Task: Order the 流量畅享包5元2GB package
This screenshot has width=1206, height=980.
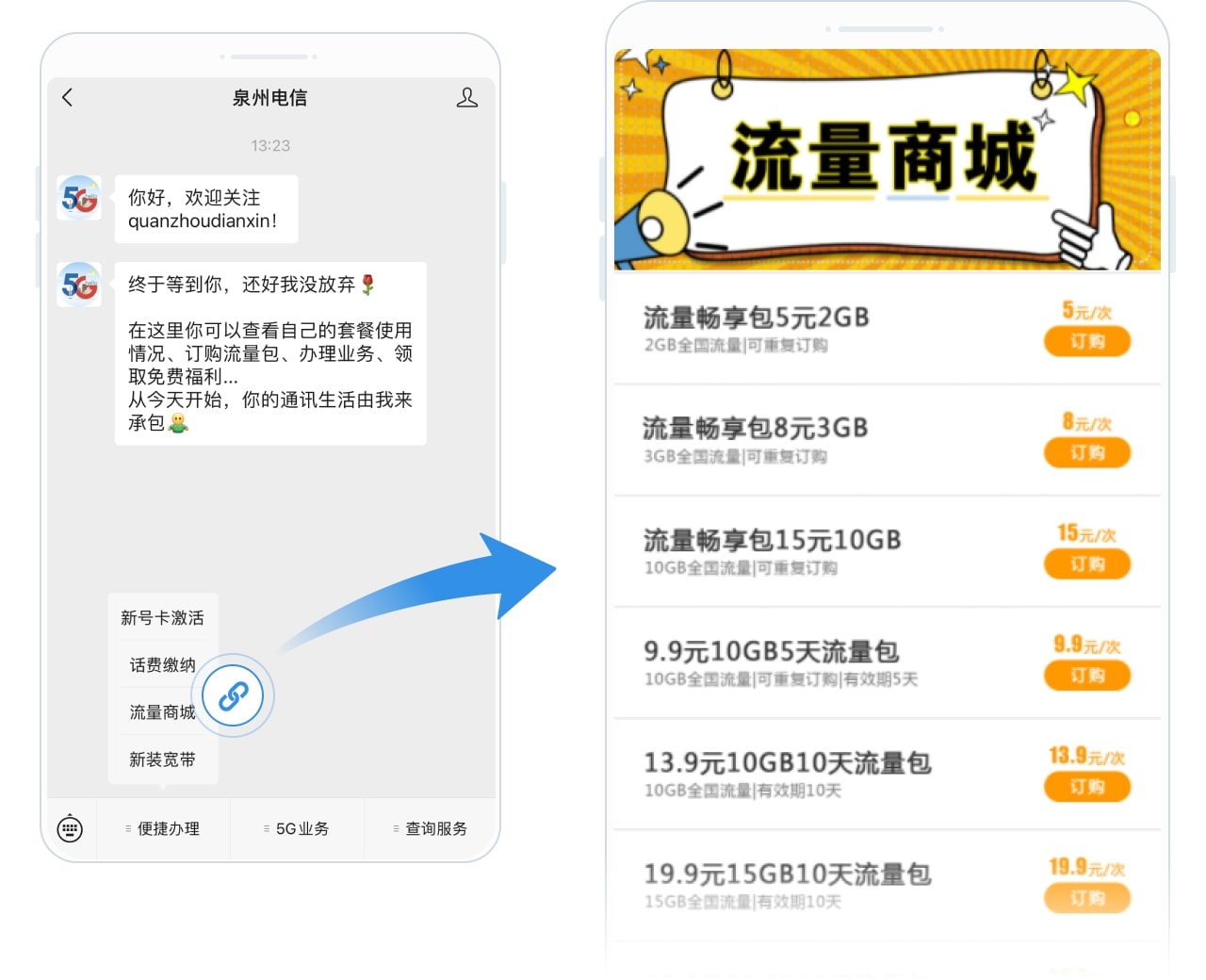Action: [x=1087, y=341]
